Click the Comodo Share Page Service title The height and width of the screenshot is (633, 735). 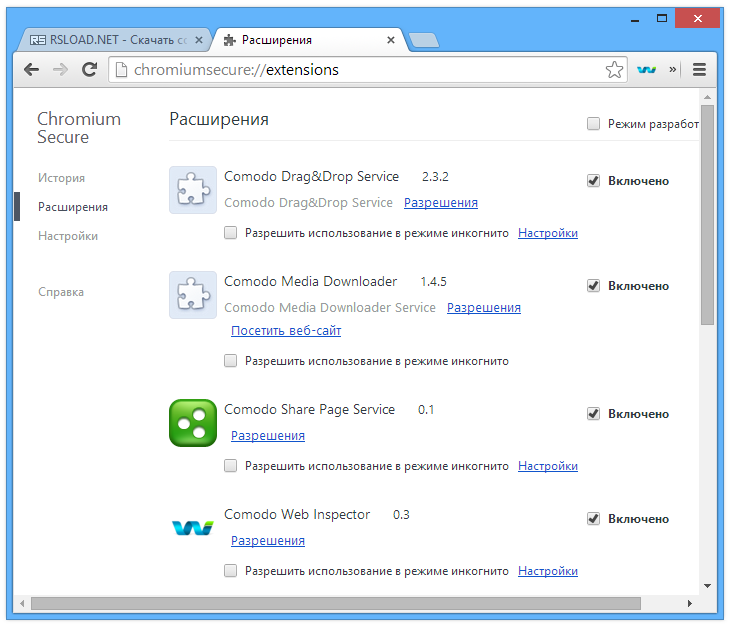[x=309, y=410]
